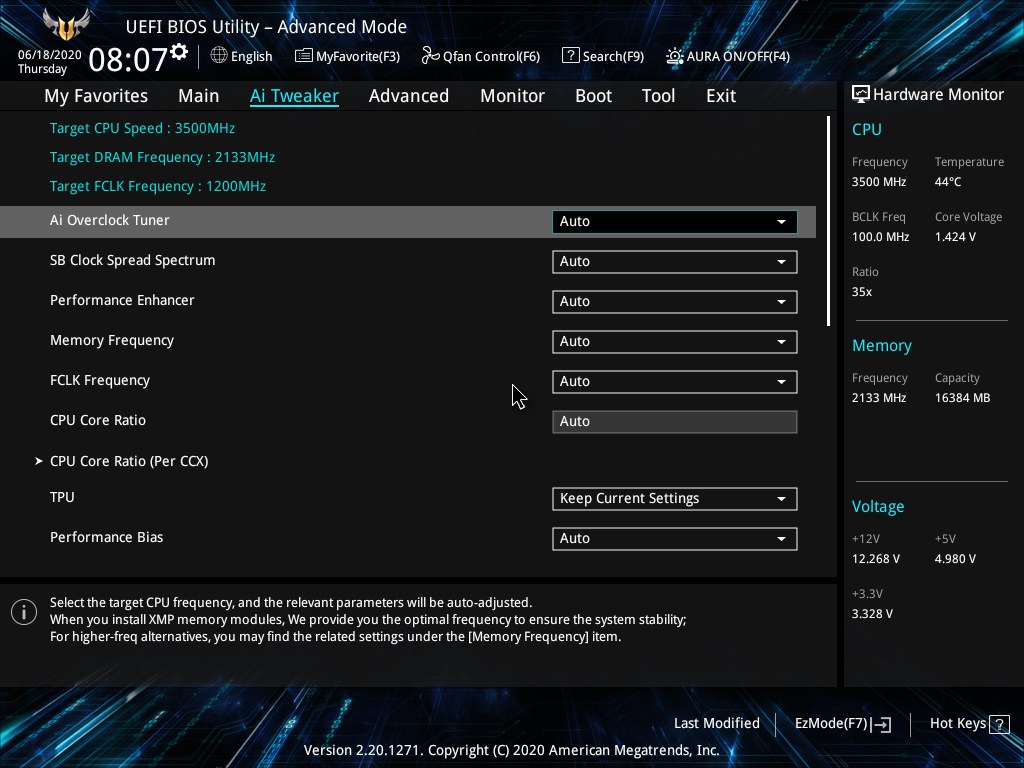Screen dimensions: 1024x768
Task: Select the TPU Keep Current Settings field
Action: click(x=674, y=498)
